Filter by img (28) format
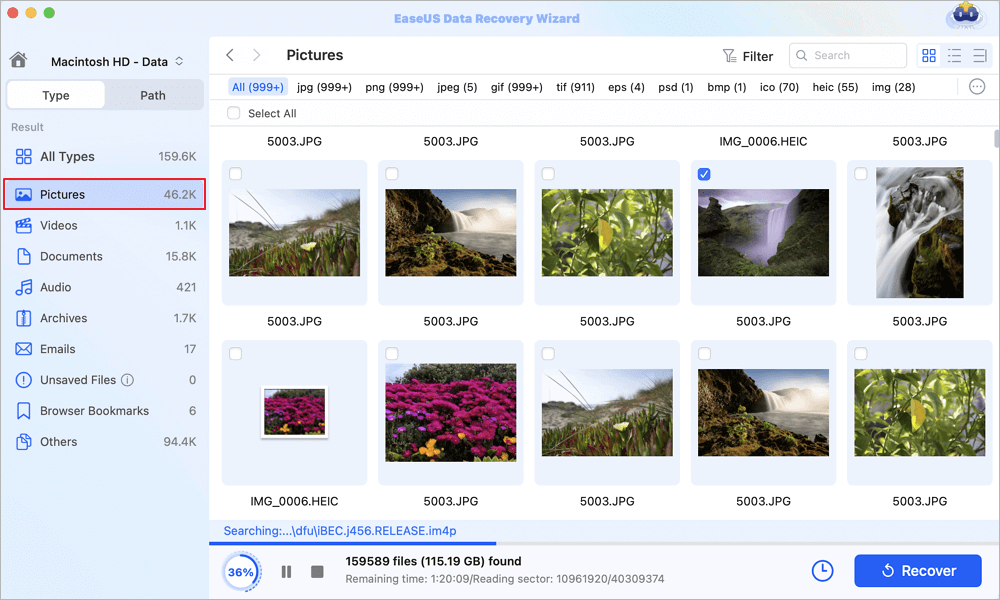Image resolution: width=1000 pixels, height=600 pixels. click(893, 87)
